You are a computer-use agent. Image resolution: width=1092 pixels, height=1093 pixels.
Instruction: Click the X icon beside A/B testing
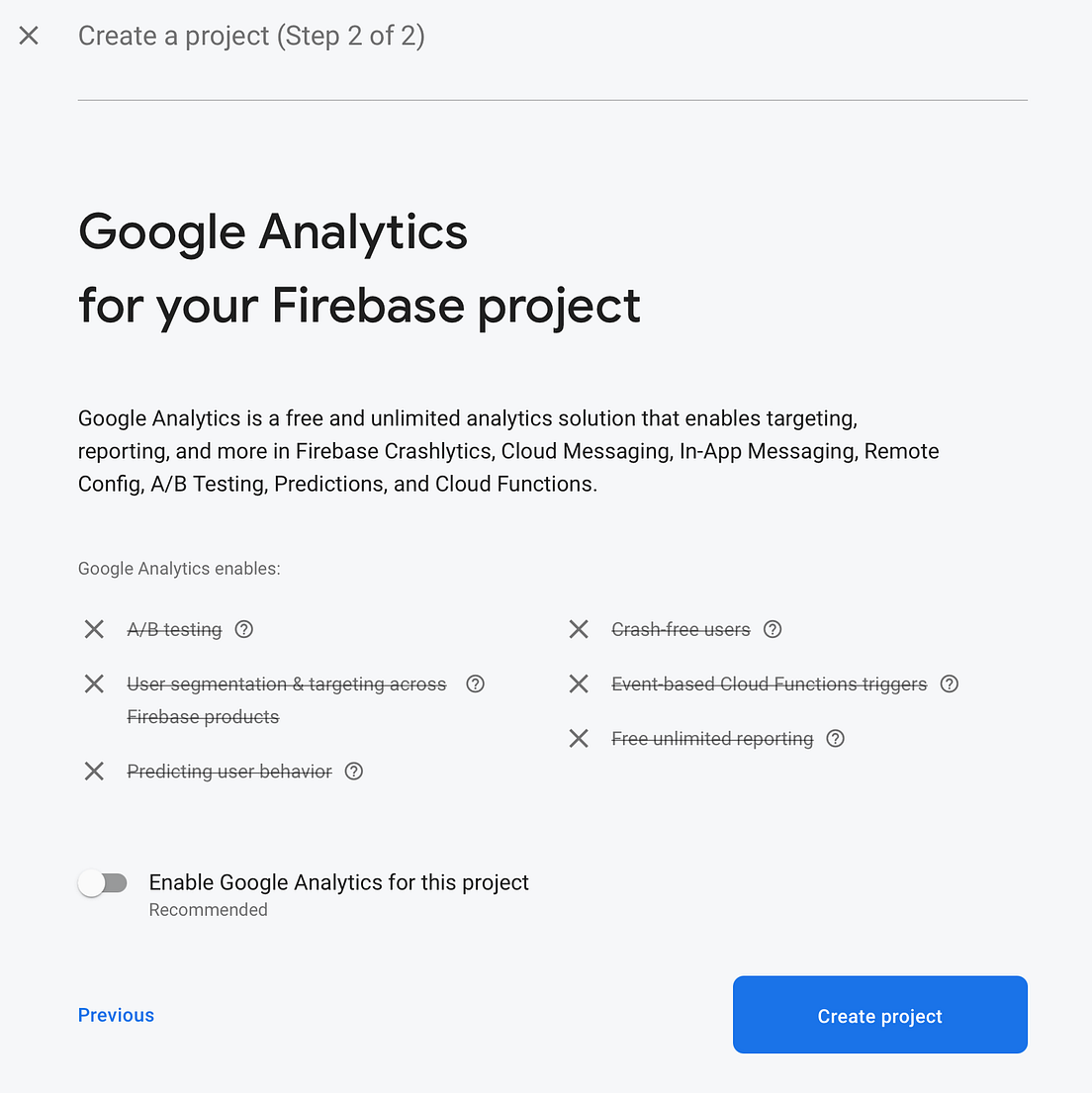94,629
